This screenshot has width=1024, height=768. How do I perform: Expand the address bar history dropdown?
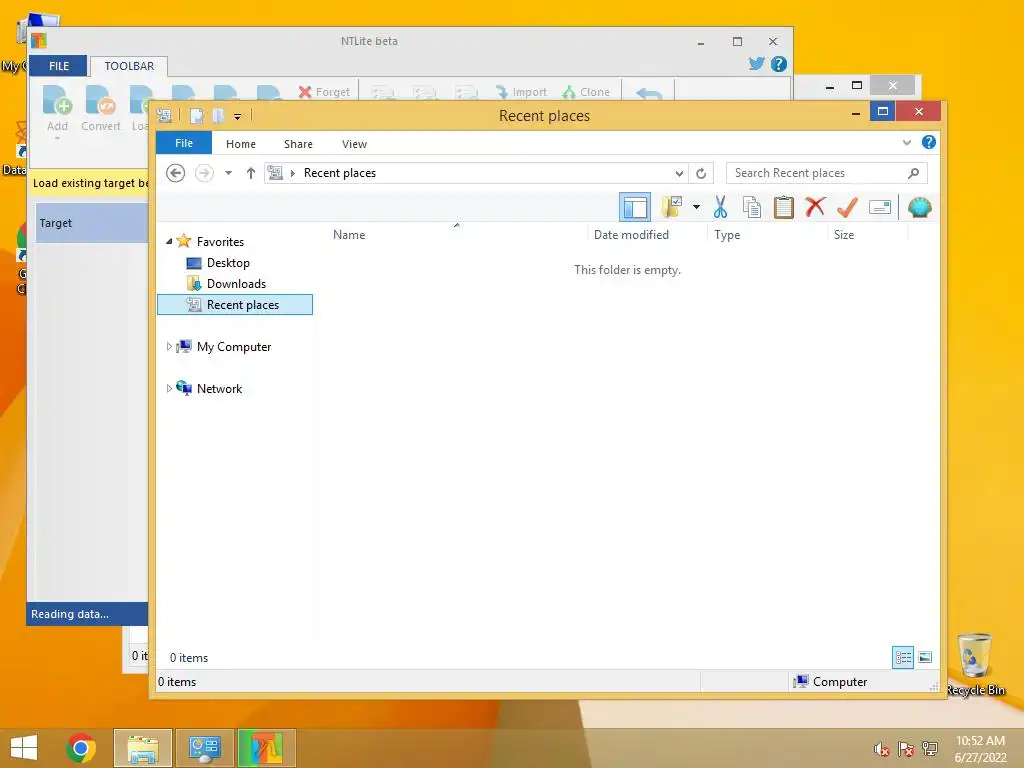[679, 173]
